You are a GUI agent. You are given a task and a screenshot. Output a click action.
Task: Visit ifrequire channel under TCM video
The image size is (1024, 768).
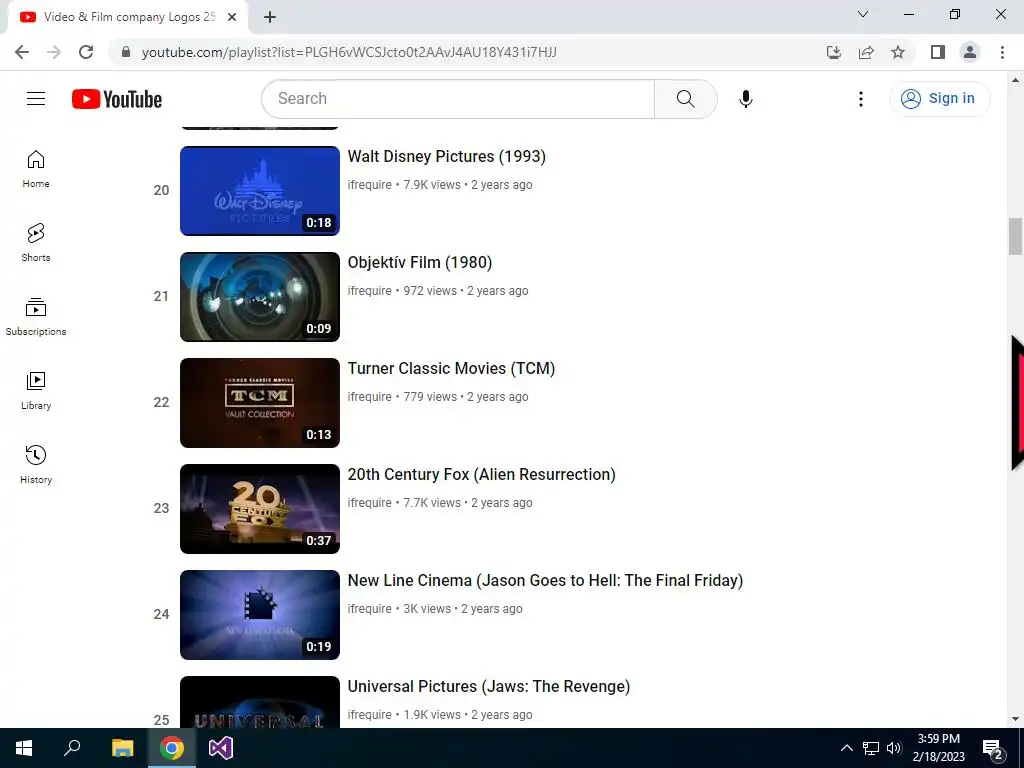370,396
